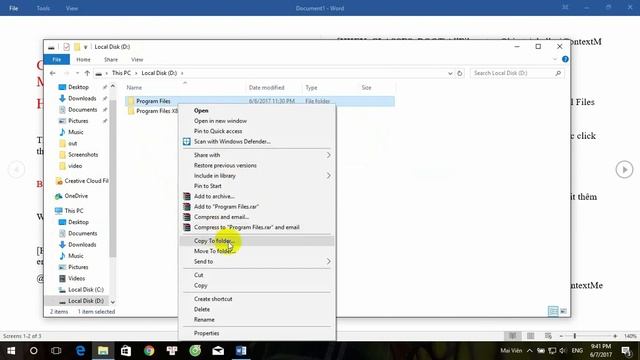
Task: Choose Move To folder in context menu
Action: (x=257, y=251)
